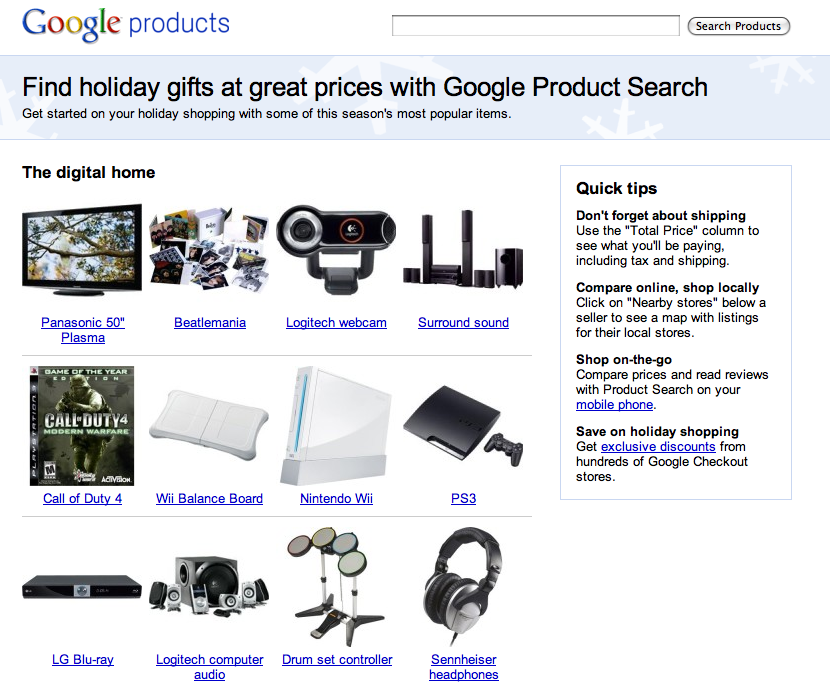This screenshot has height=696, width=830.
Task: Open the "Nintendo Wii" text link
Action: click(336, 499)
